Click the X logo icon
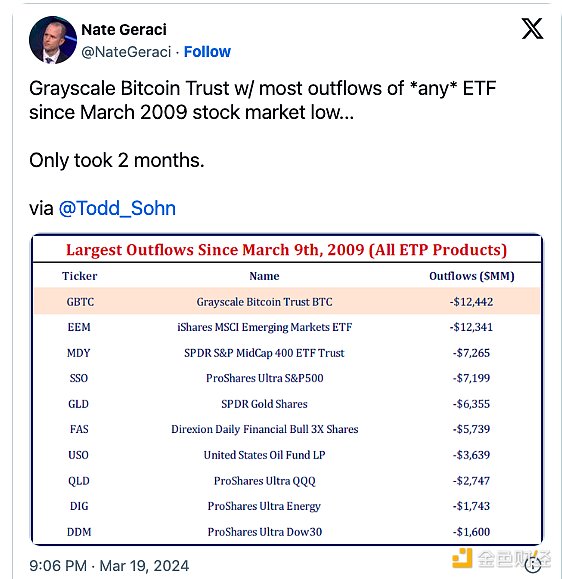The width and height of the screenshot is (562, 579). pos(532,28)
